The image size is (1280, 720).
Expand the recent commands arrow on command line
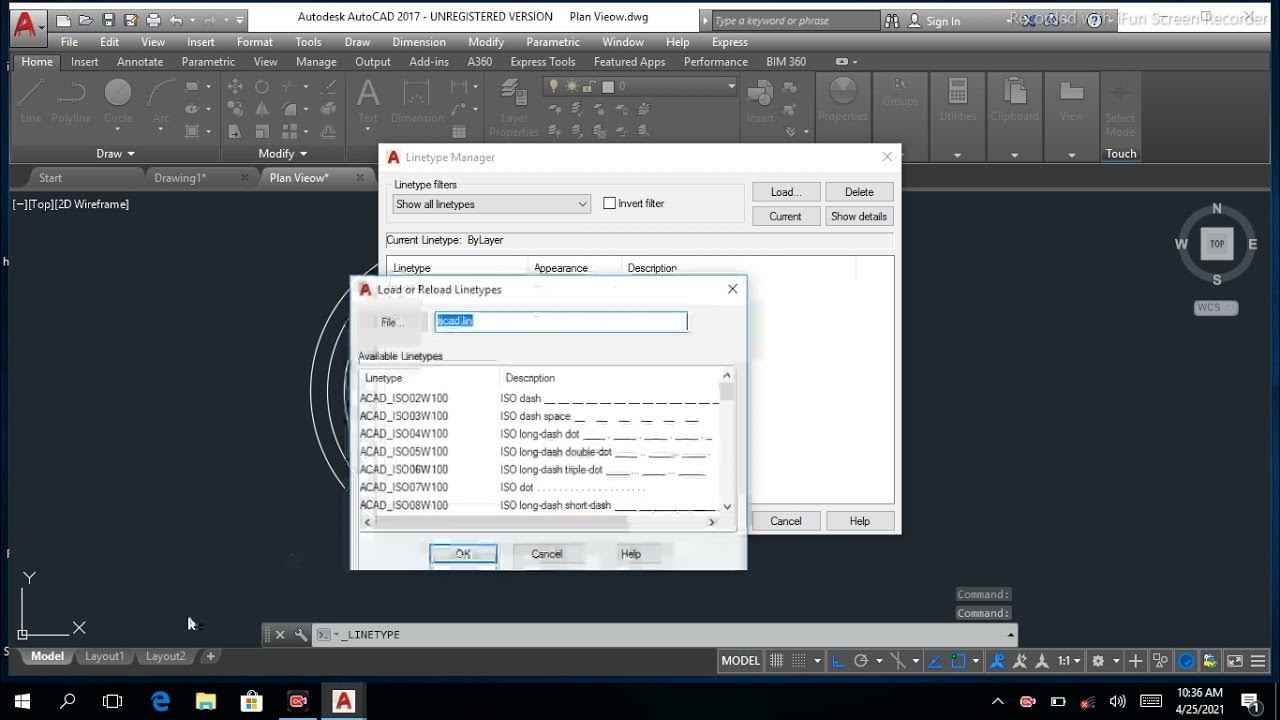click(x=1011, y=635)
